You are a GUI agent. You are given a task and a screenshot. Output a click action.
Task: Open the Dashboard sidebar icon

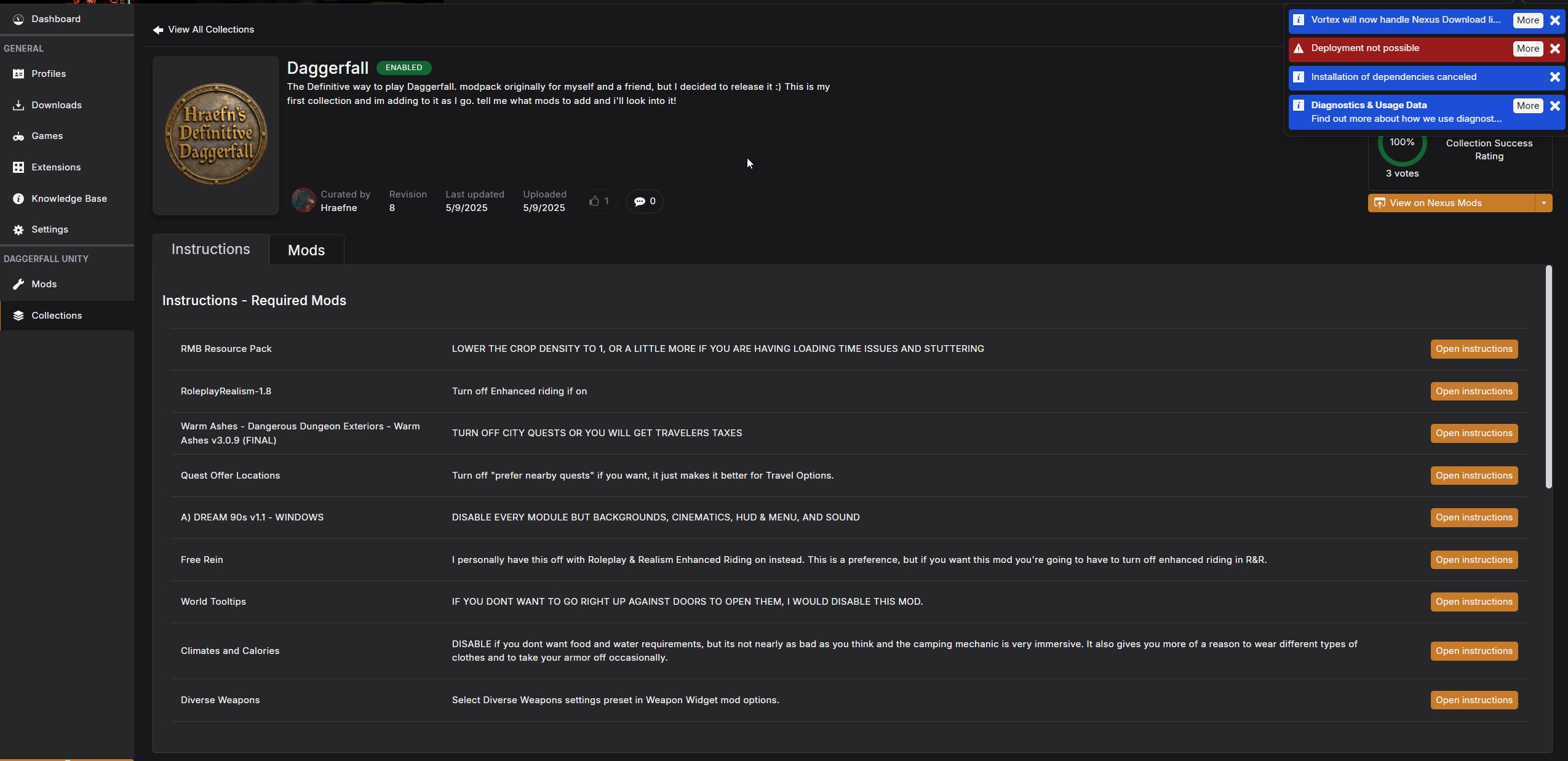click(18, 19)
